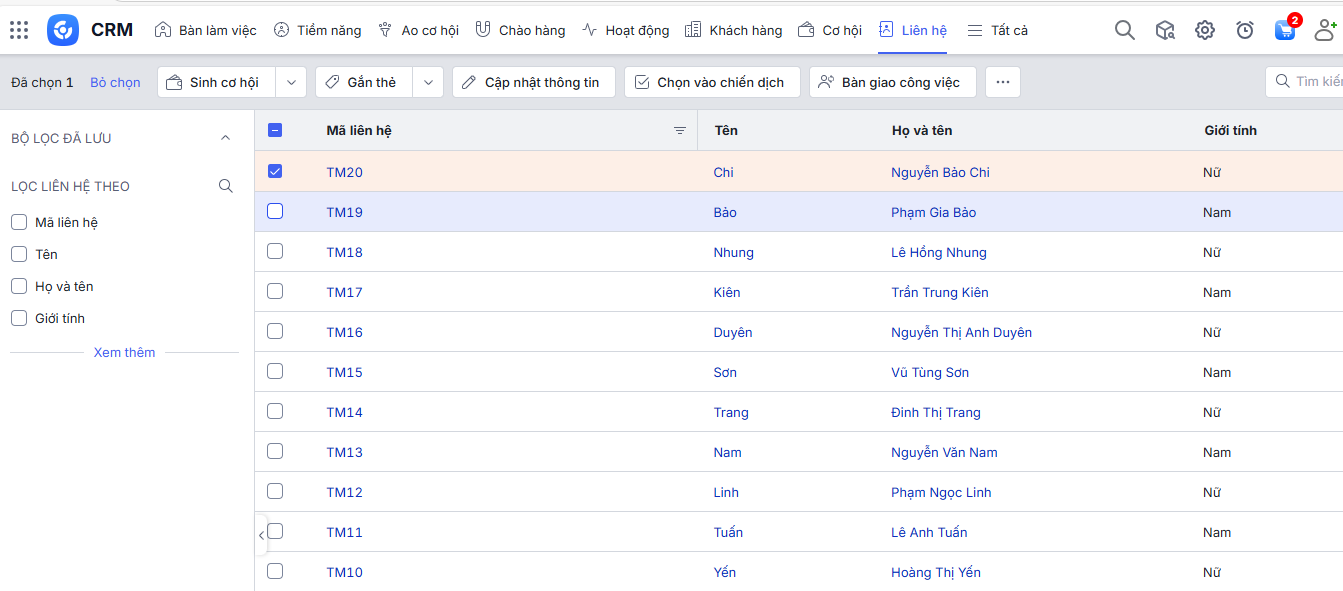
Task: Uncheck the TM20 row checkbox
Action: [x=275, y=171]
